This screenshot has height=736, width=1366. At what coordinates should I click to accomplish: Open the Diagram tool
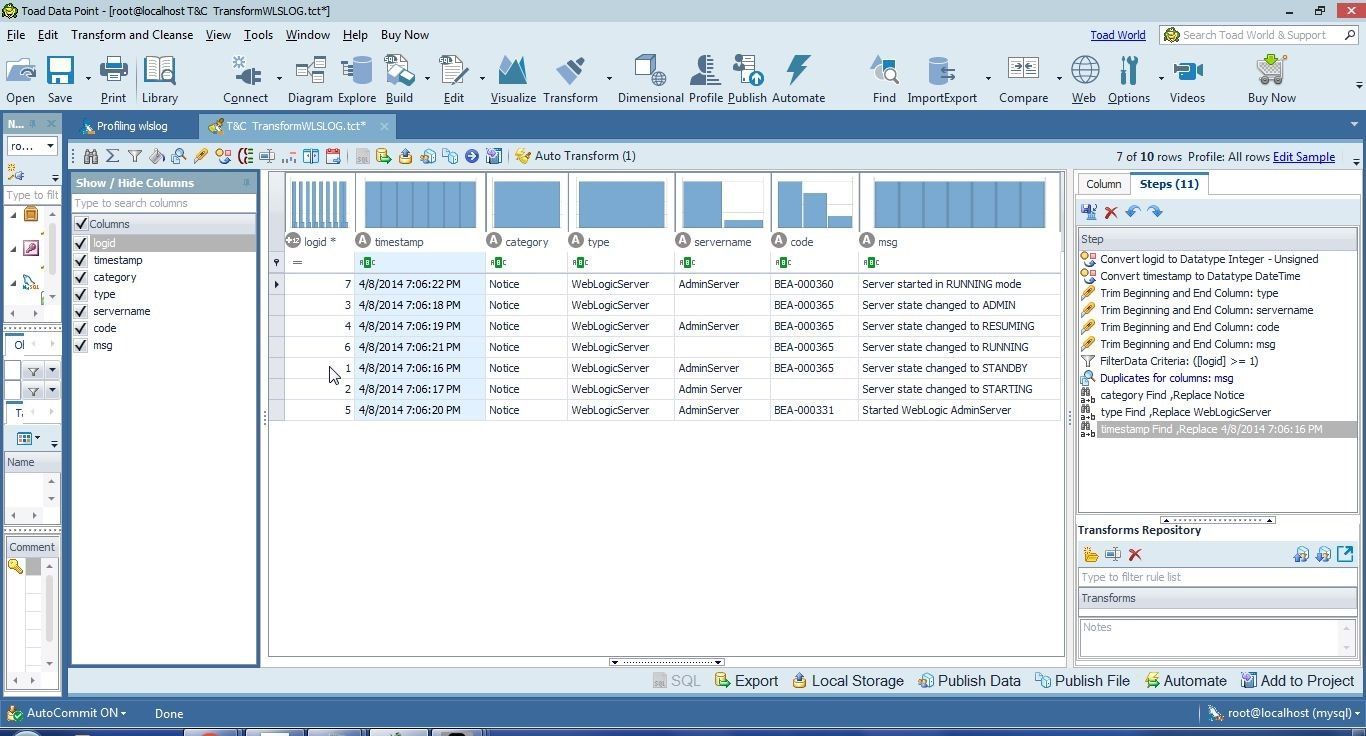(310, 80)
